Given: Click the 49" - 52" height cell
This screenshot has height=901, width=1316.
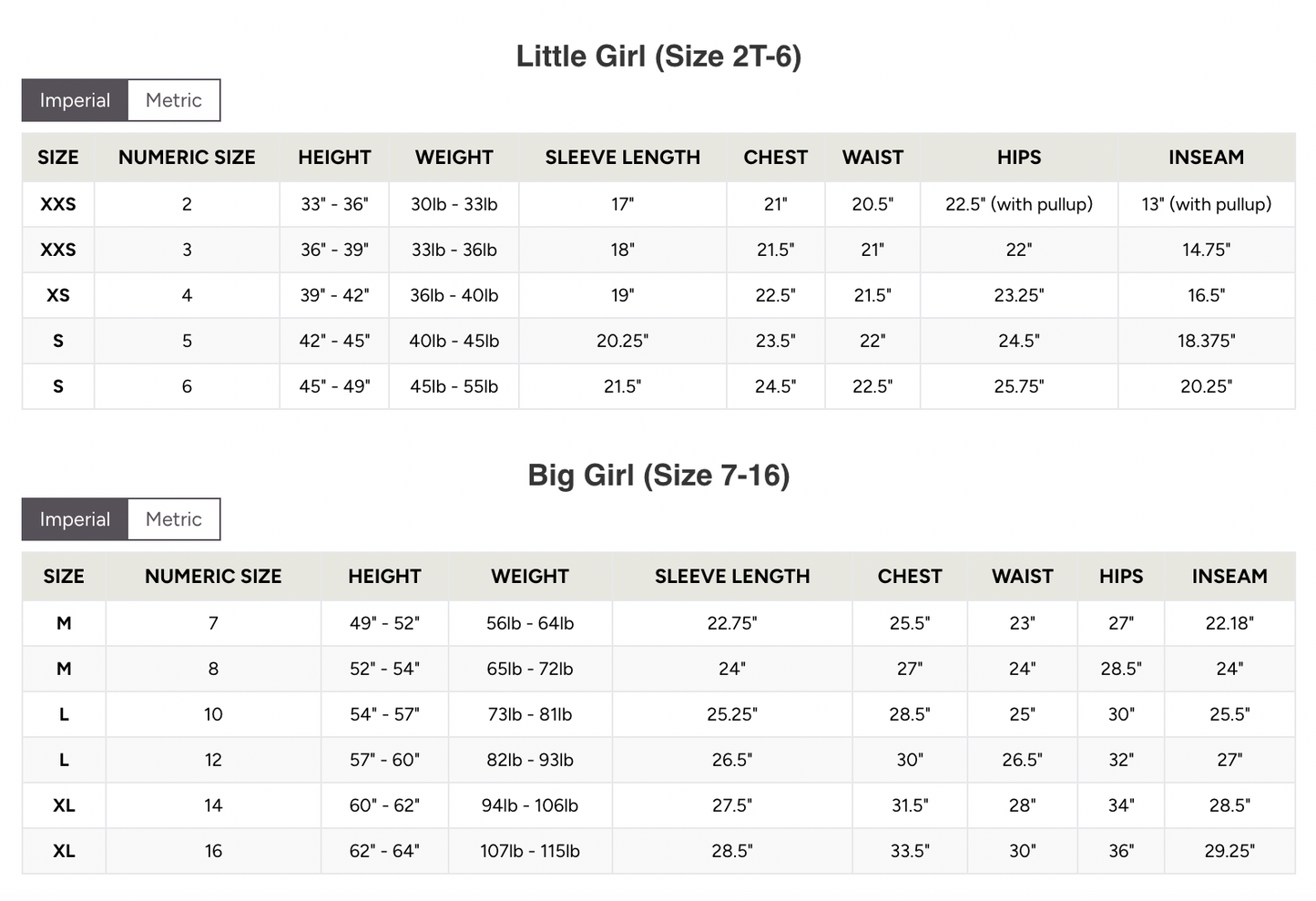Looking at the screenshot, I should coord(384,623).
